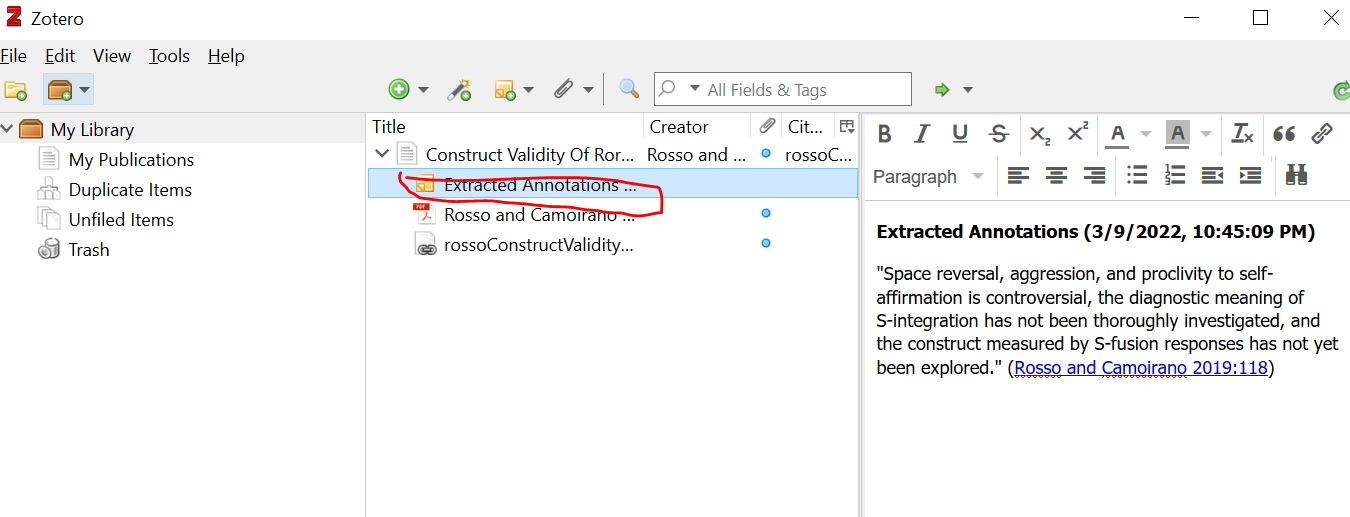Sort by the attachment paperclip column header
The height and width of the screenshot is (517, 1350).
pos(767,126)
